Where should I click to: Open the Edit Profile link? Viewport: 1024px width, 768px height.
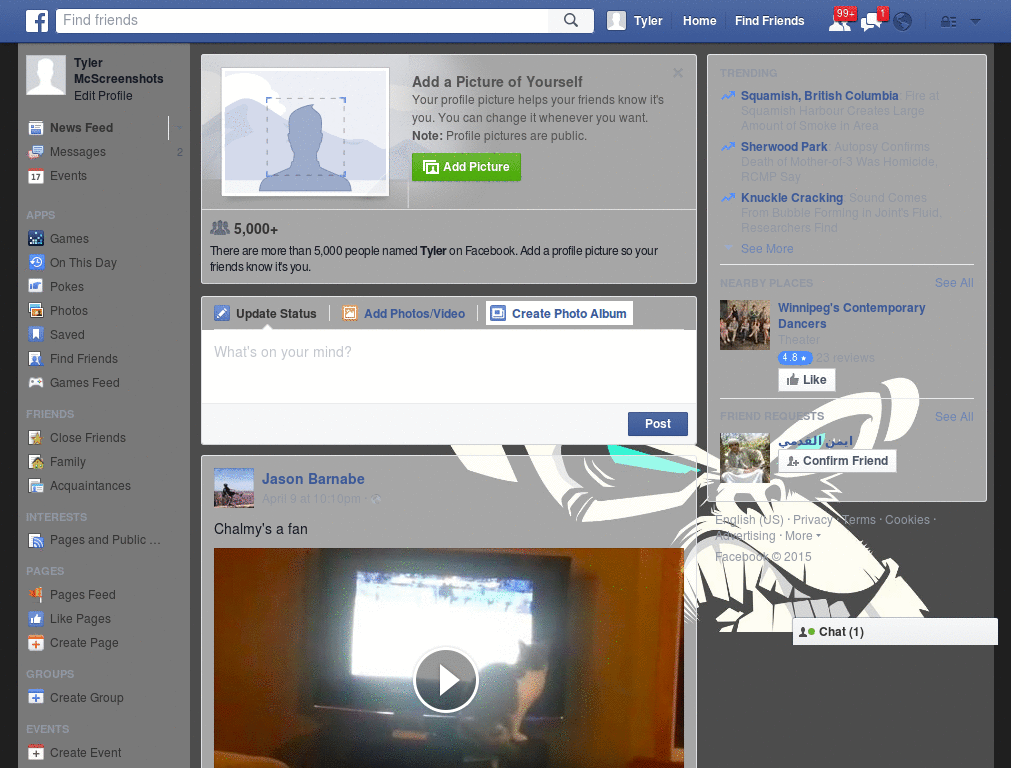point(103,95)
